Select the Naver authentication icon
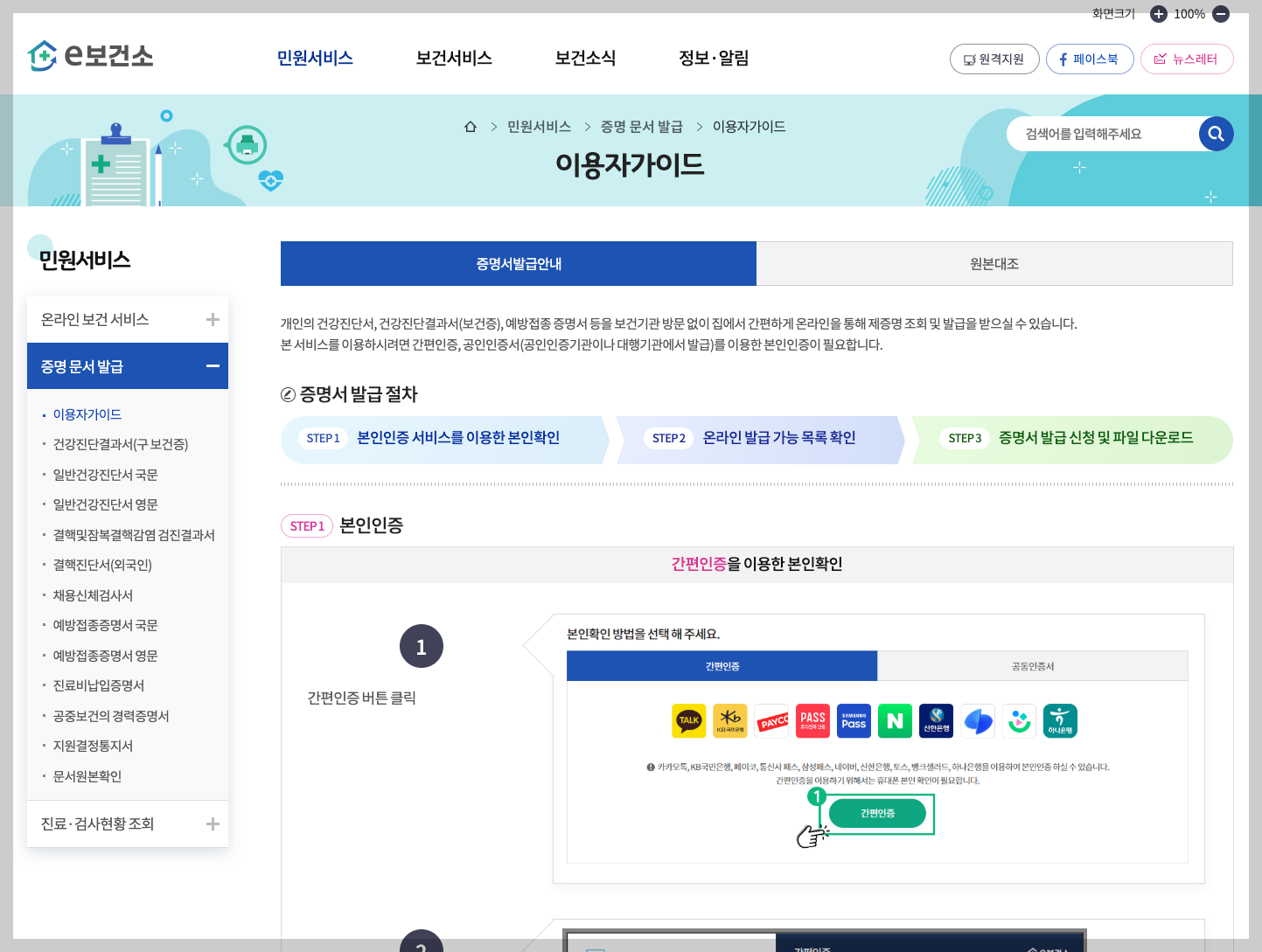Screen dimensions: 1262x952 [895, 720]
